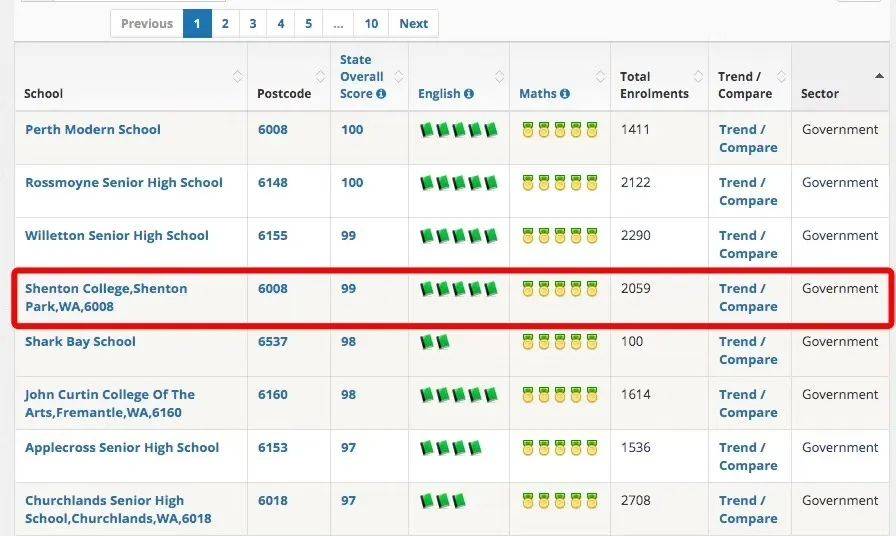The width and height of the screenshot is (896, 536).
Task: Click postcode 6018 for Churchlands
Action: pyautogui.click(x=273, y=501)
